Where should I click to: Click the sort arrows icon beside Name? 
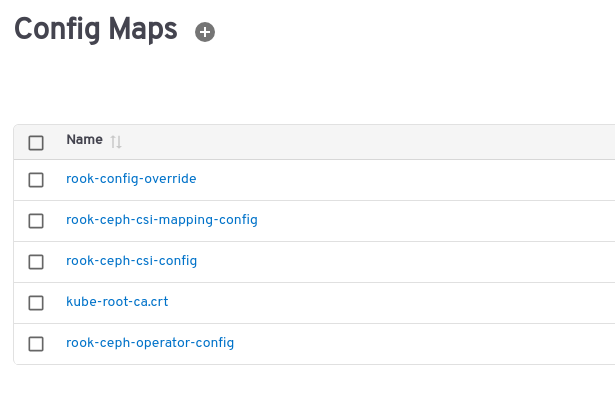(x=116, y=142)
